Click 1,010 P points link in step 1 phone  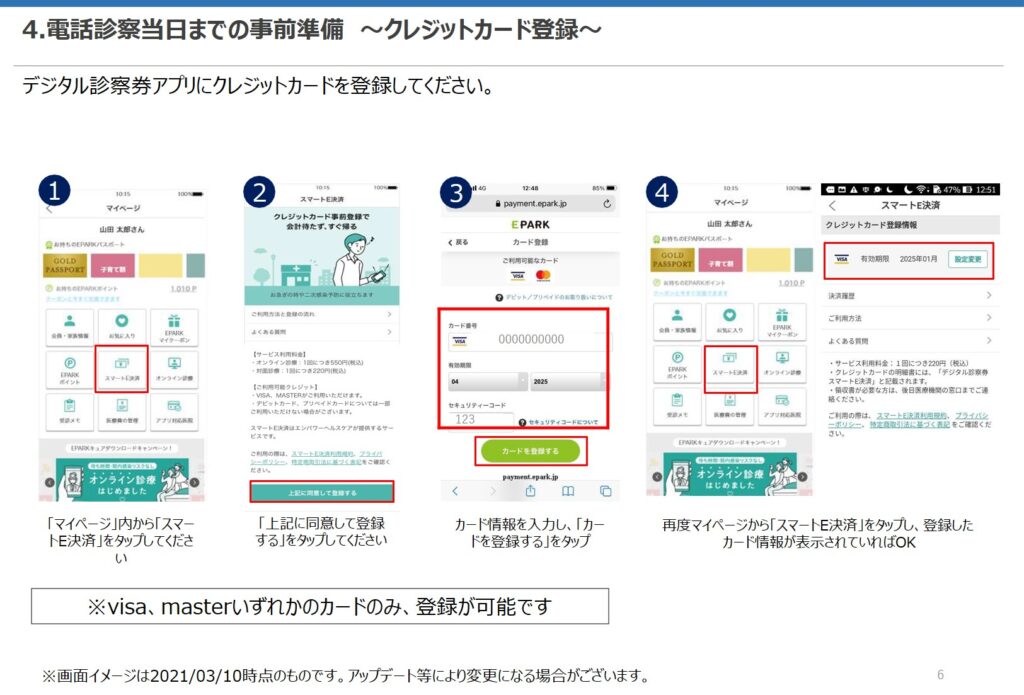tap(184, 288)
